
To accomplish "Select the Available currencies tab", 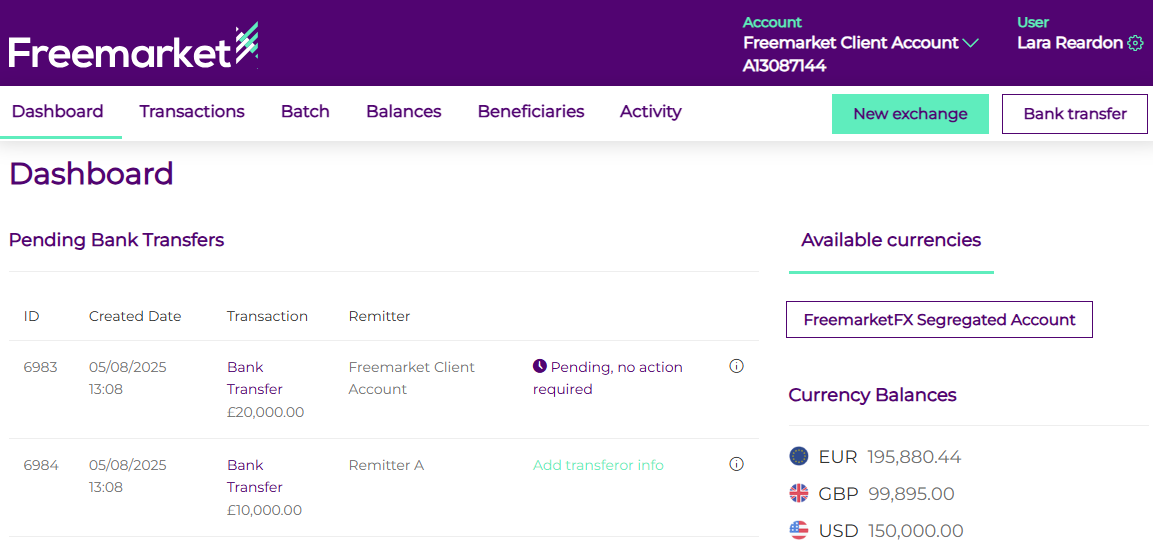I will coord(891,240).
